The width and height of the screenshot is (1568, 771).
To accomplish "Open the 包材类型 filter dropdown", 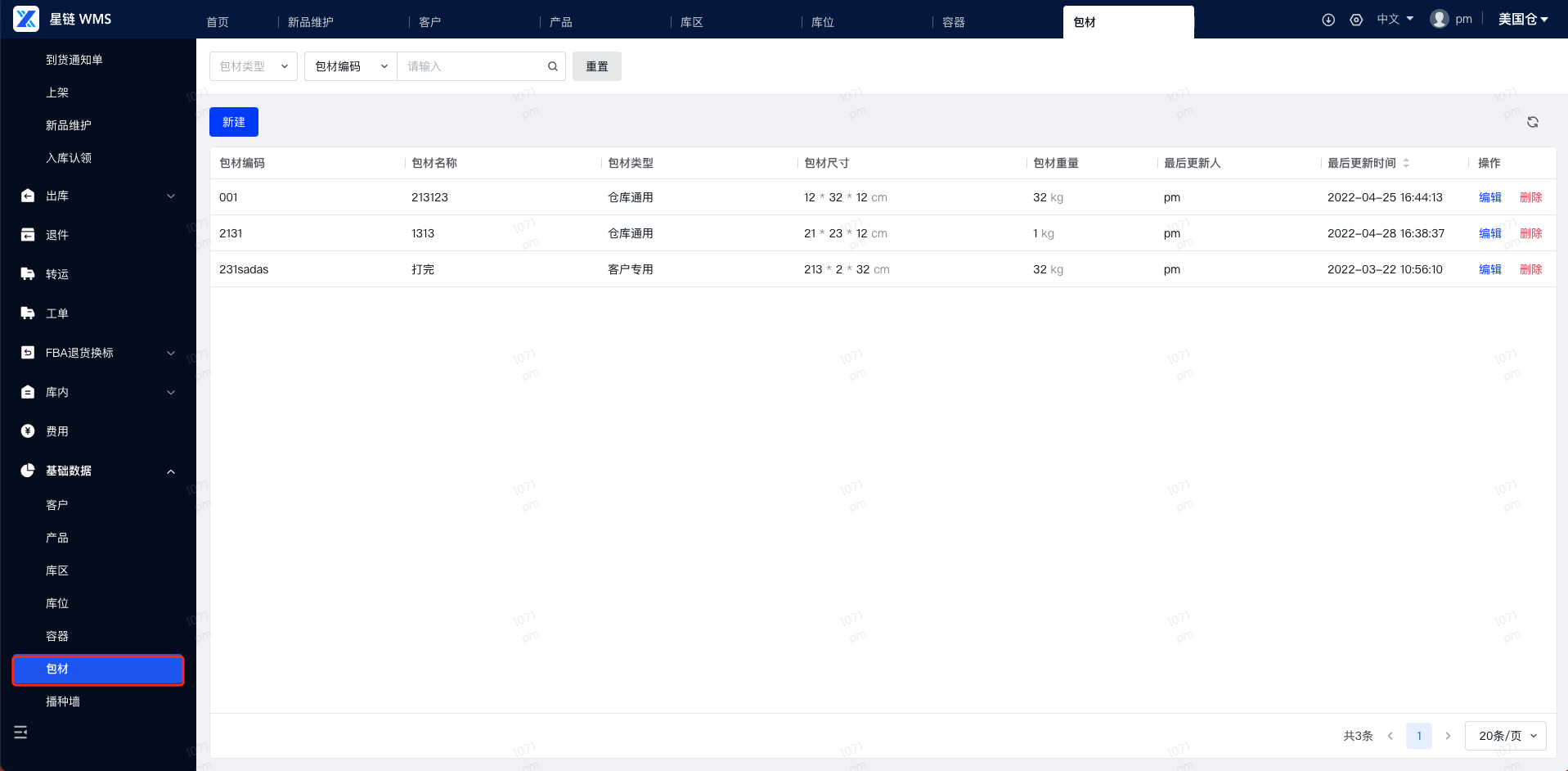I will click(254, 66).
